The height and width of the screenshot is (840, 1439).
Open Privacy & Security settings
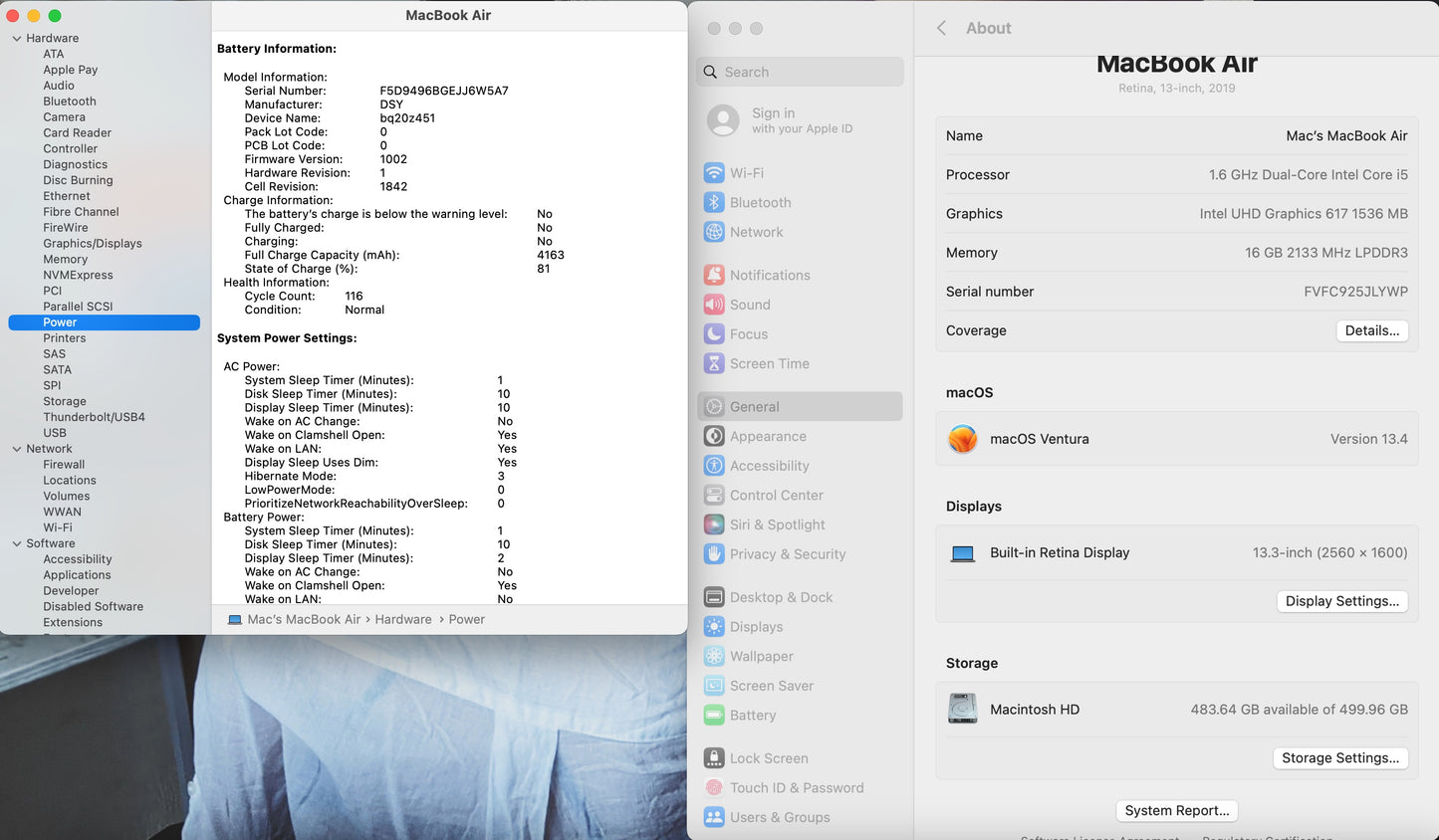tap(786, 554)
